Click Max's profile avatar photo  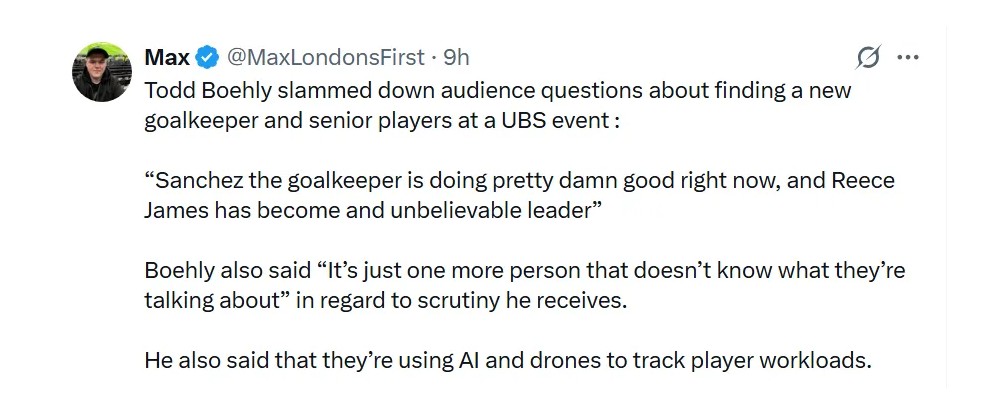103,72
